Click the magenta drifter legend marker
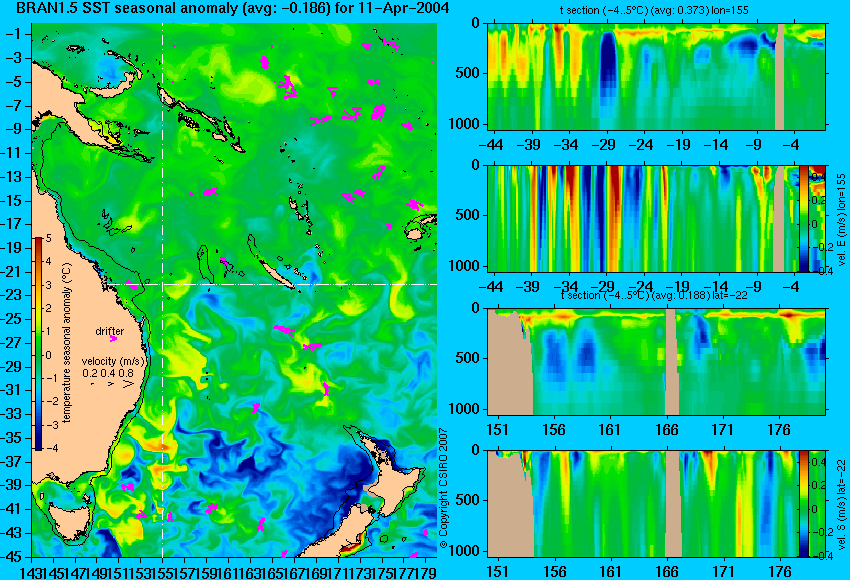 tap(113, 339)
